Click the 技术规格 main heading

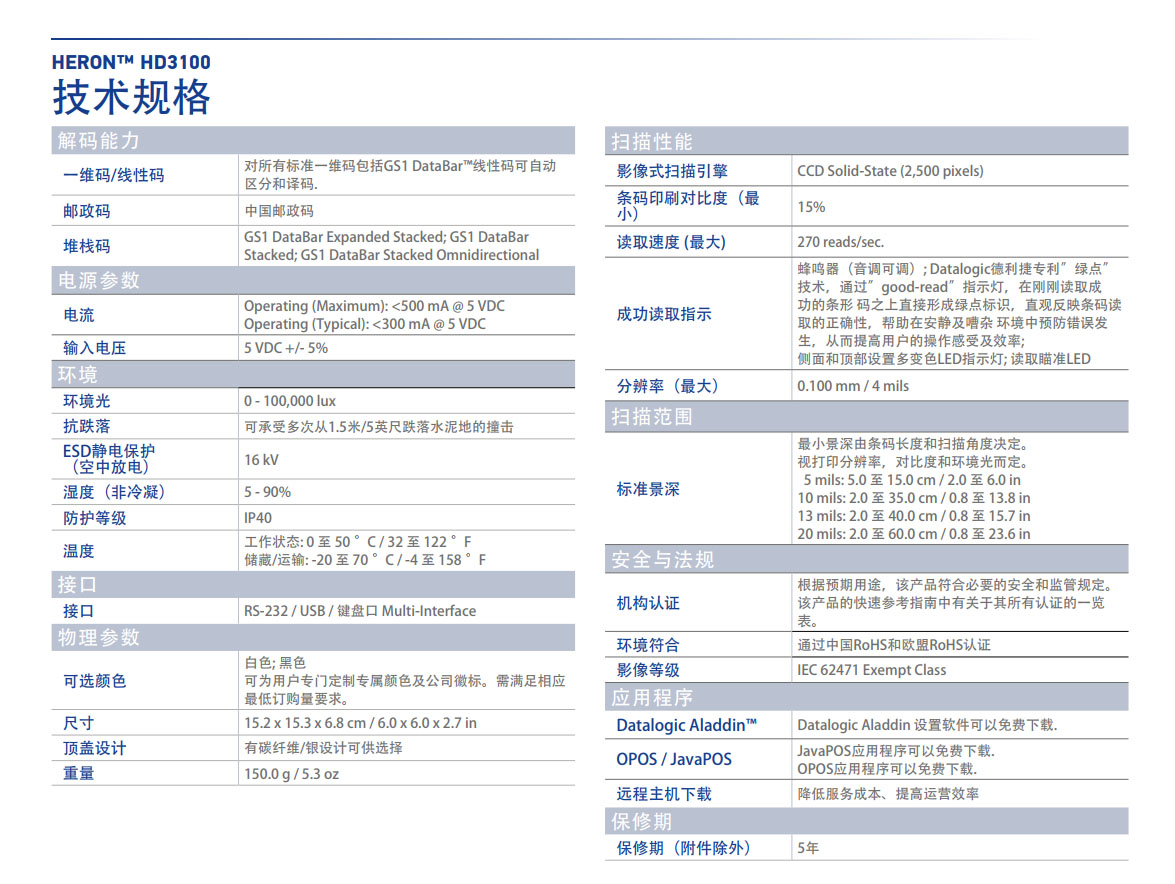click(x=131, y=98)
